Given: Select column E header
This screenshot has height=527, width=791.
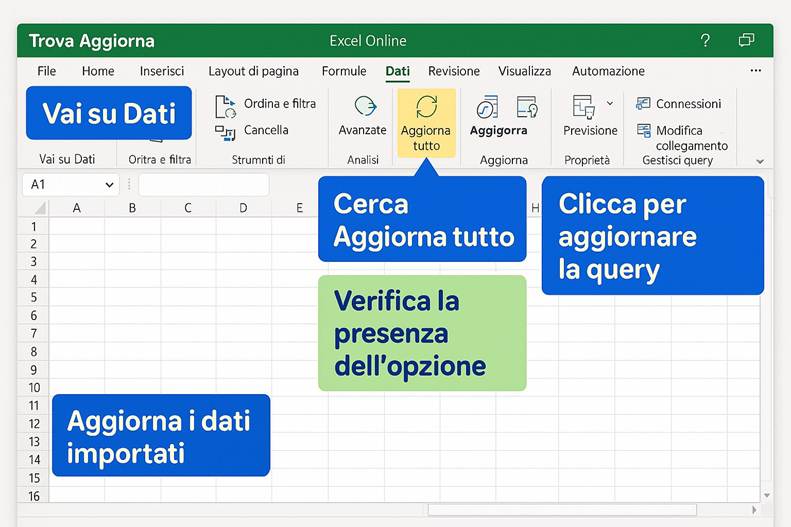Looking at the screenshot, I should point(299,208).
